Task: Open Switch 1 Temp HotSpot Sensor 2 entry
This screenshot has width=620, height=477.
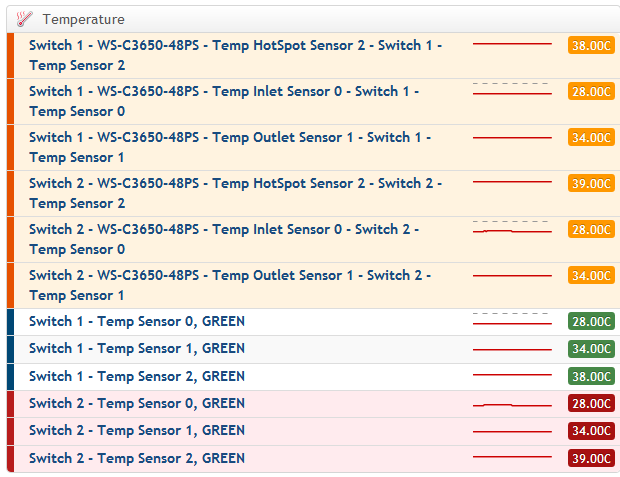Action: pyautogui.click(x=235, y=55)
